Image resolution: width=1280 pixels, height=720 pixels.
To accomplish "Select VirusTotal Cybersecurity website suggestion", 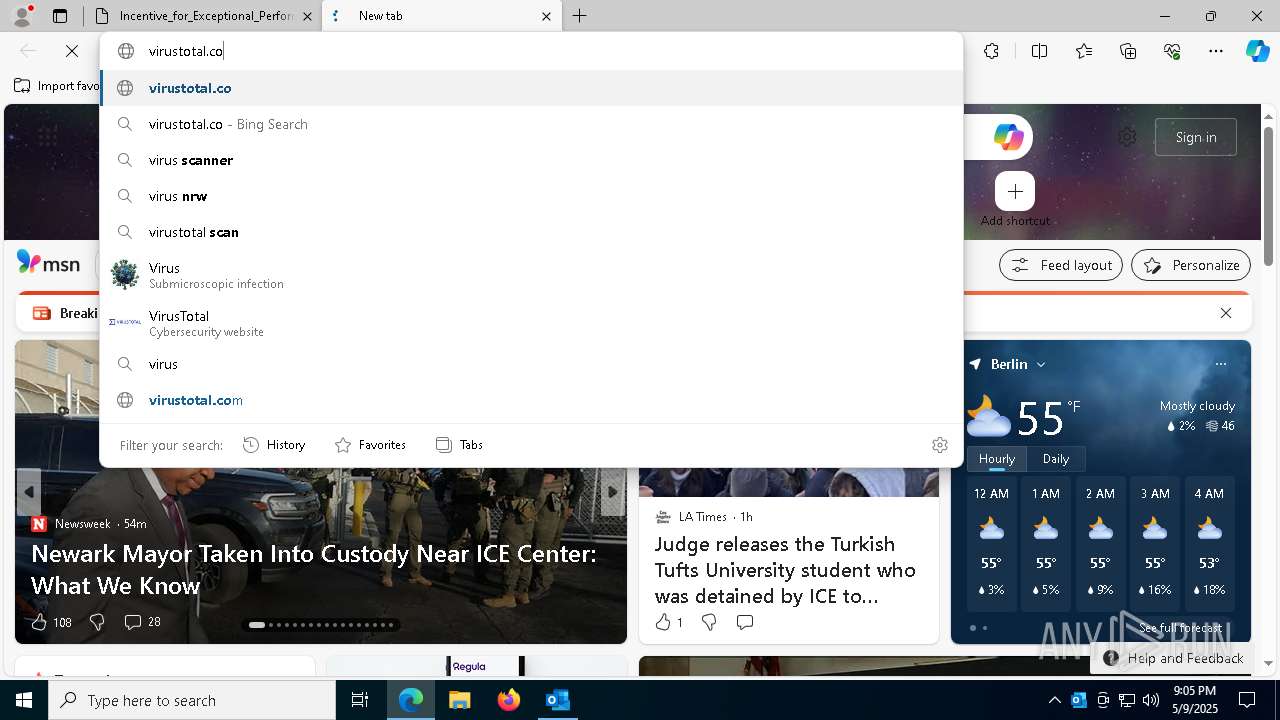I will click(531, 323).
